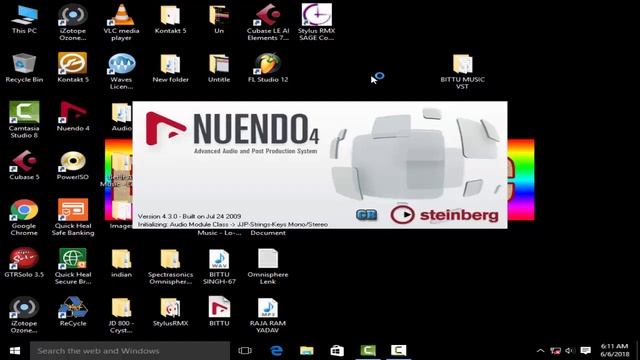The width and height of the screenshot is (640, 360).
Task: Expand the hidden system tray icons
Action: (540, 351)
